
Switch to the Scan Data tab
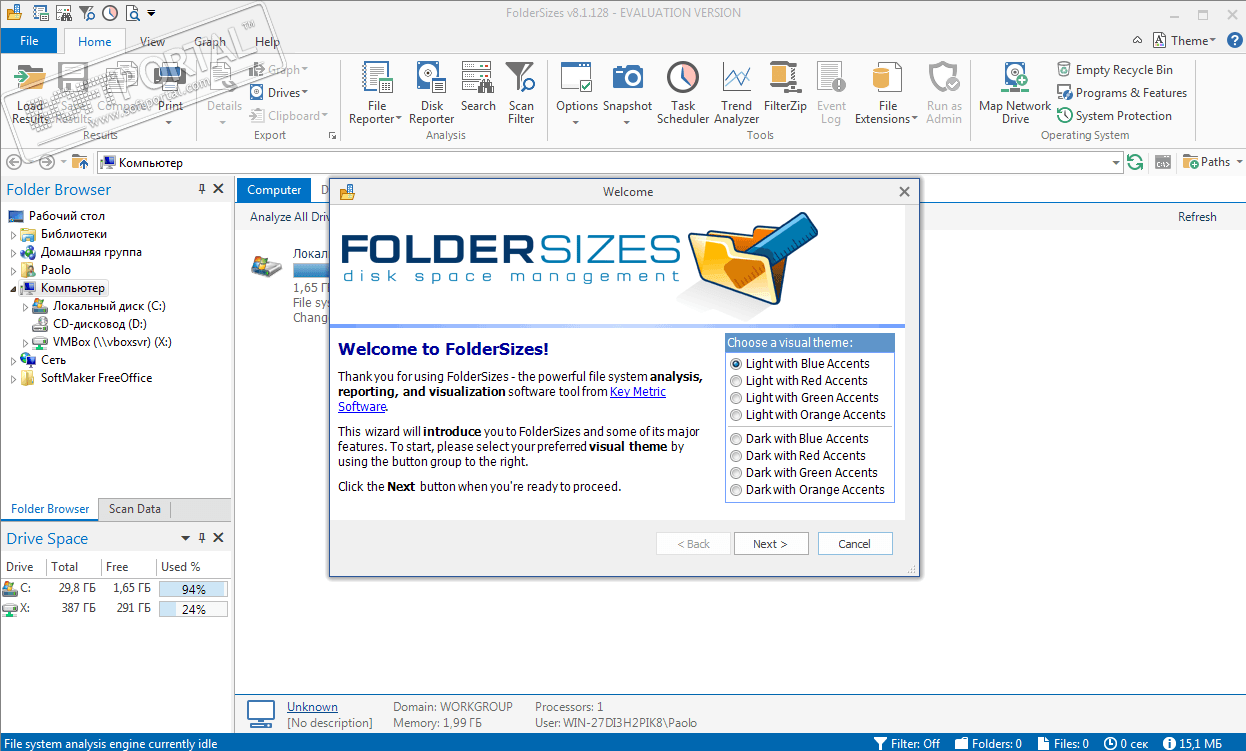pyautogui.click(x=135, y=509)
